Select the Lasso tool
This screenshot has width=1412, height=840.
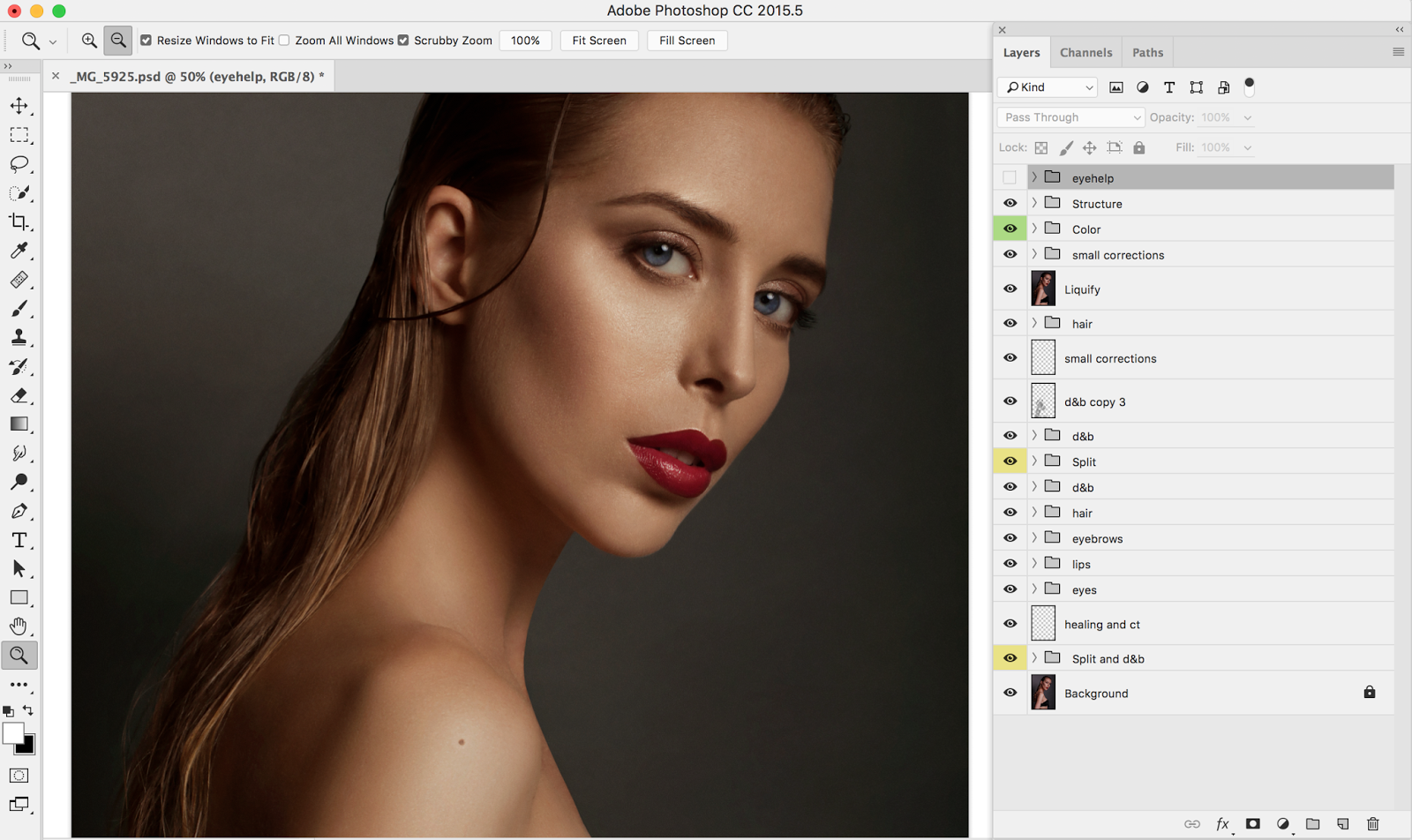coord(19,164)
